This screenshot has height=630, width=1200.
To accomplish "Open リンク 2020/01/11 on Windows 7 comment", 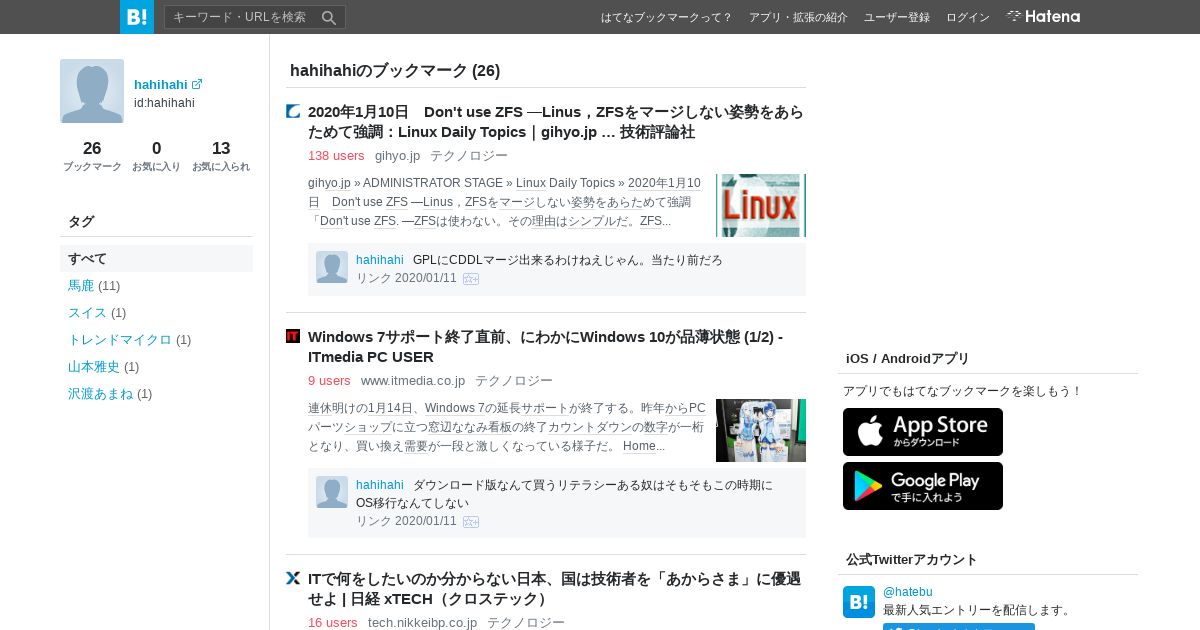I will 406,521.
